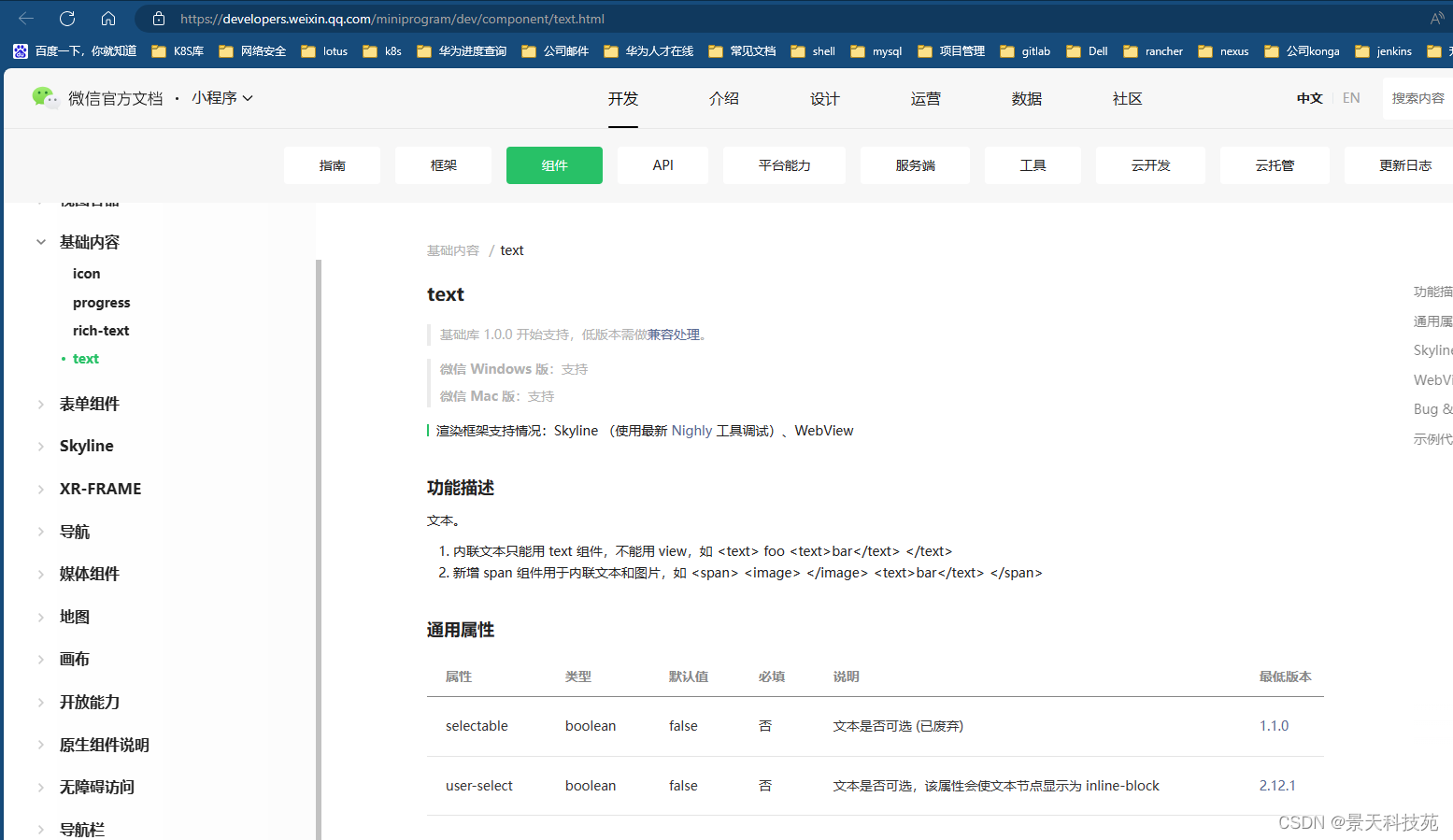Switch language to EN

pyautogui.click(x=1351, y=98)
